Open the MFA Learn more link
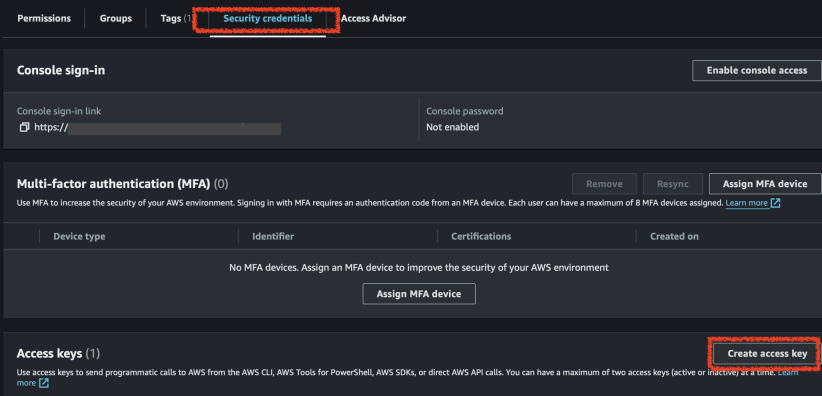This screenshot has height=396, width=822. tap(747, 203)
